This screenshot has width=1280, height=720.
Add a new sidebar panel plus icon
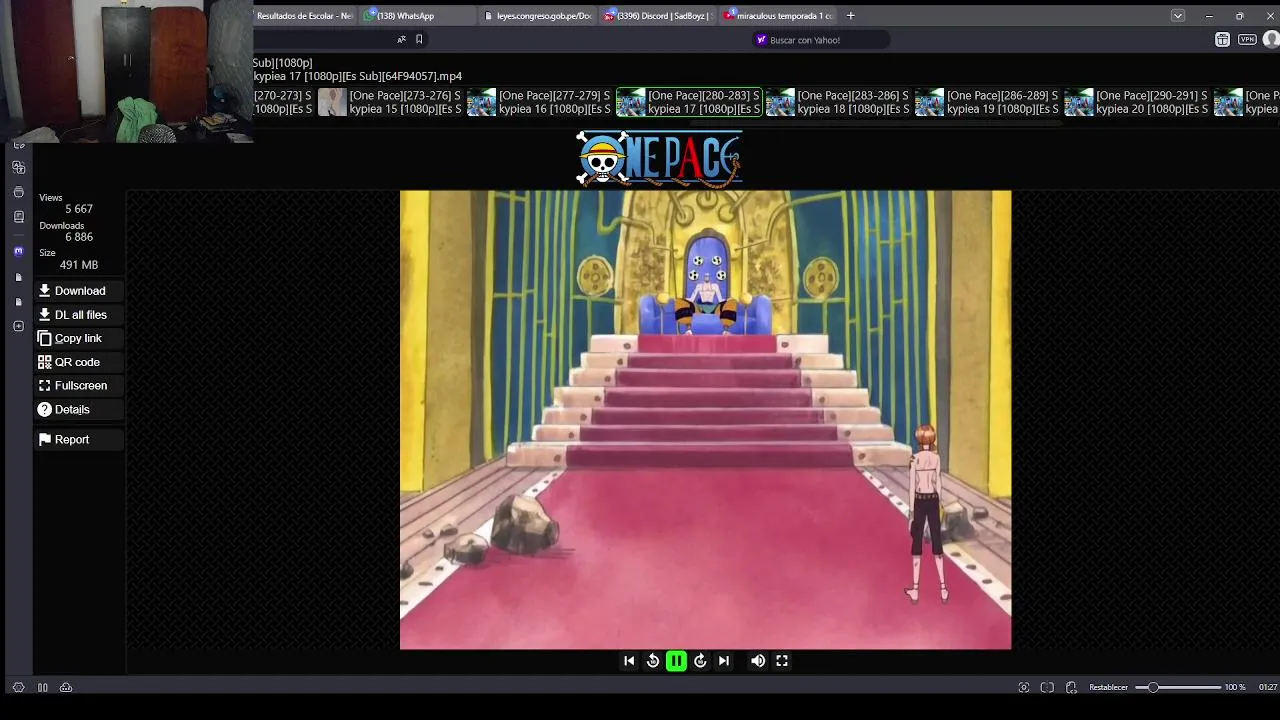[x=19, y=326]
